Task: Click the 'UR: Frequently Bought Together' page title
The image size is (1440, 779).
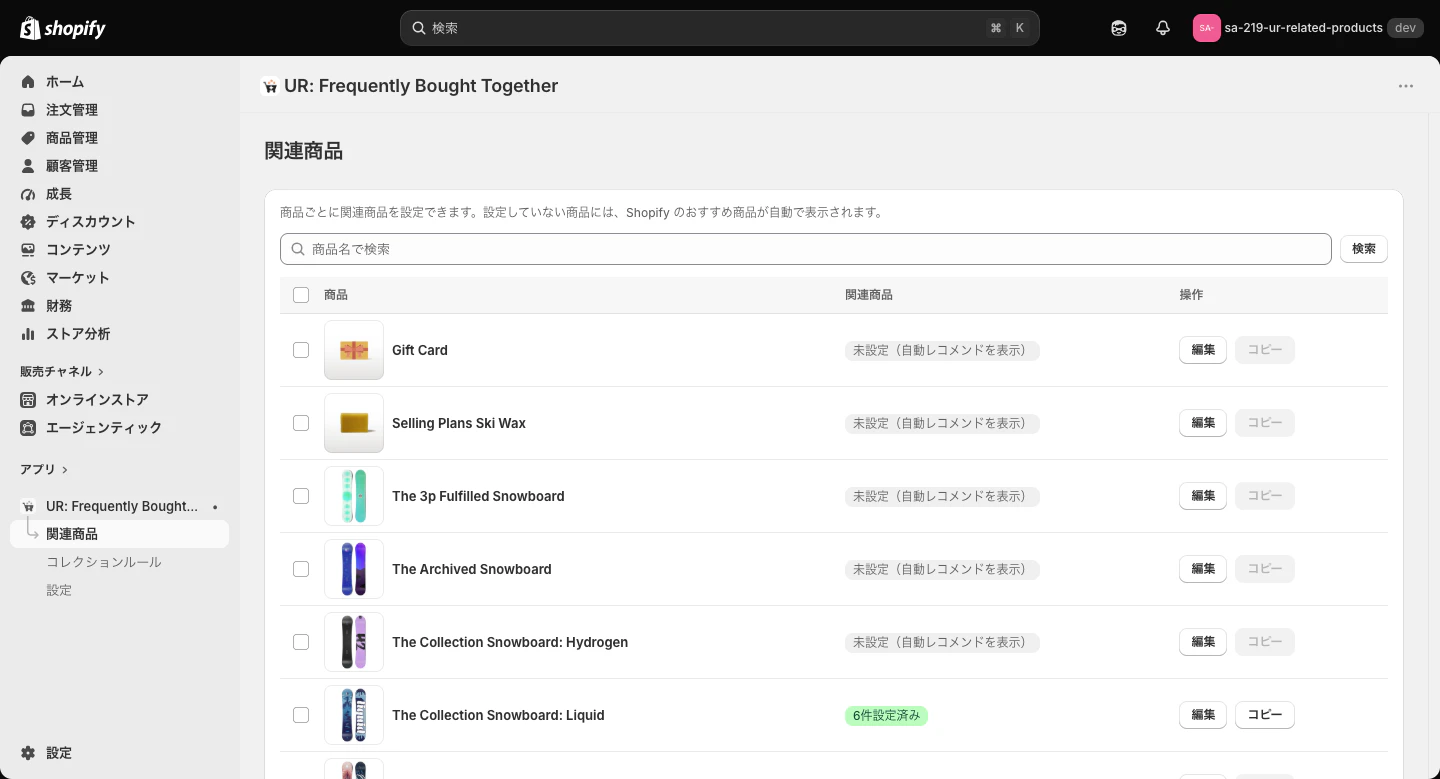Action: pos(421,86)
